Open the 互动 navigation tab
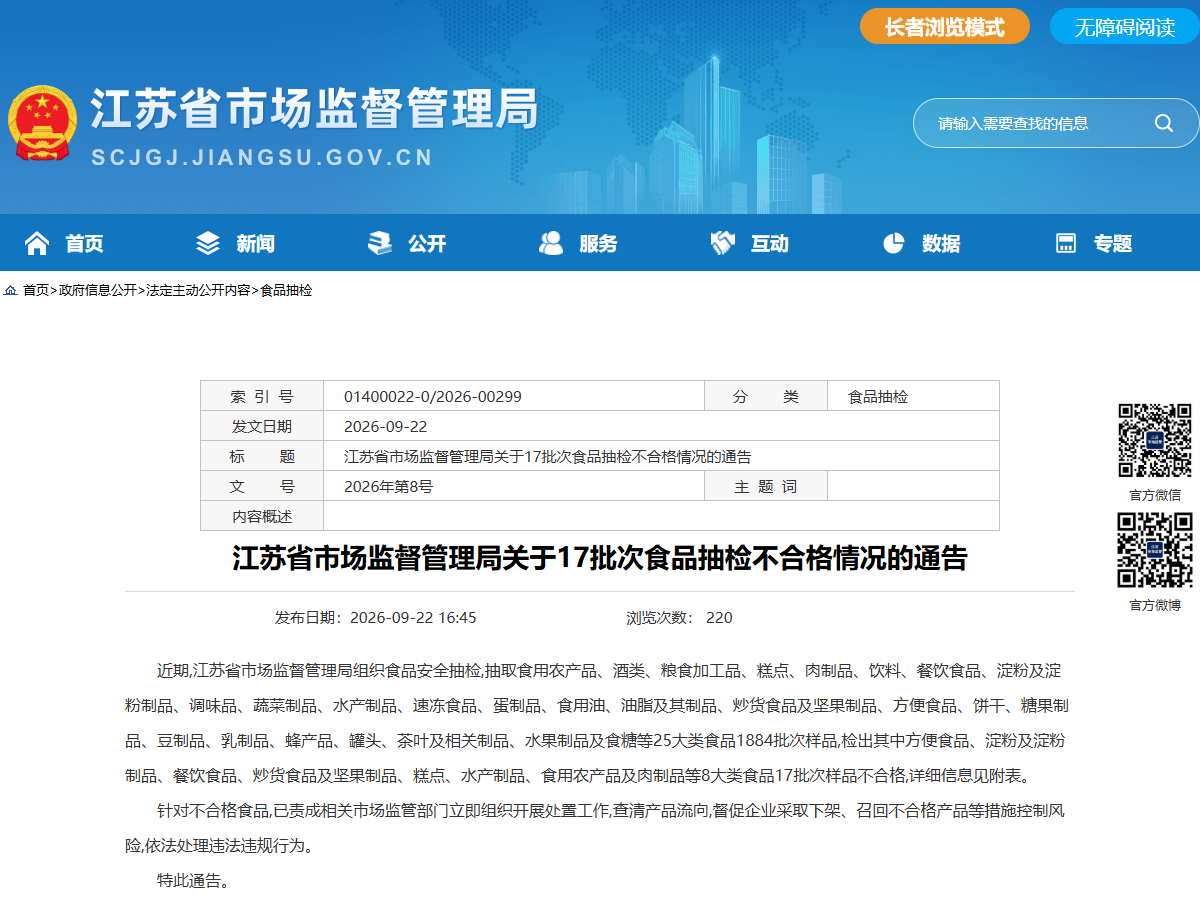1200x900 pixels. pos(770,243)
